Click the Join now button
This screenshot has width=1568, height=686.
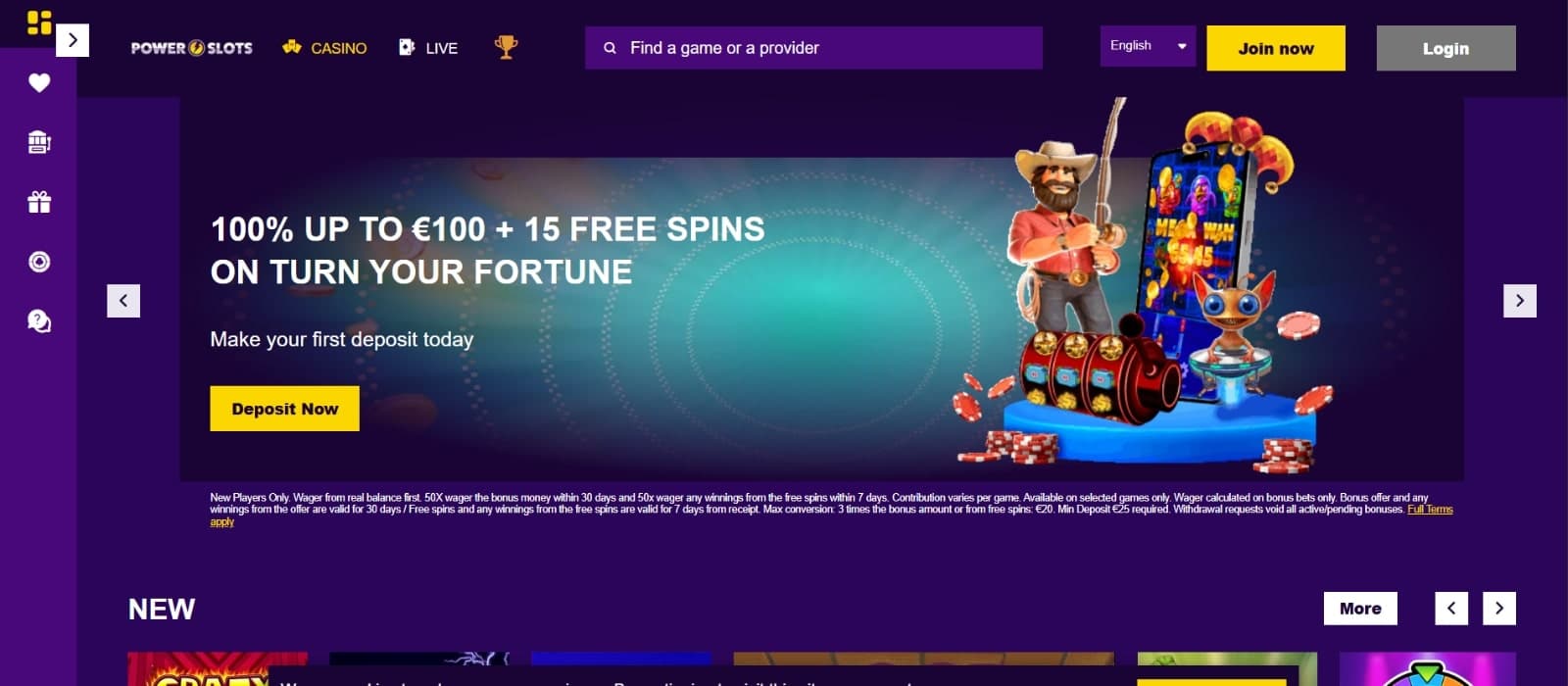click(1276, 48)
